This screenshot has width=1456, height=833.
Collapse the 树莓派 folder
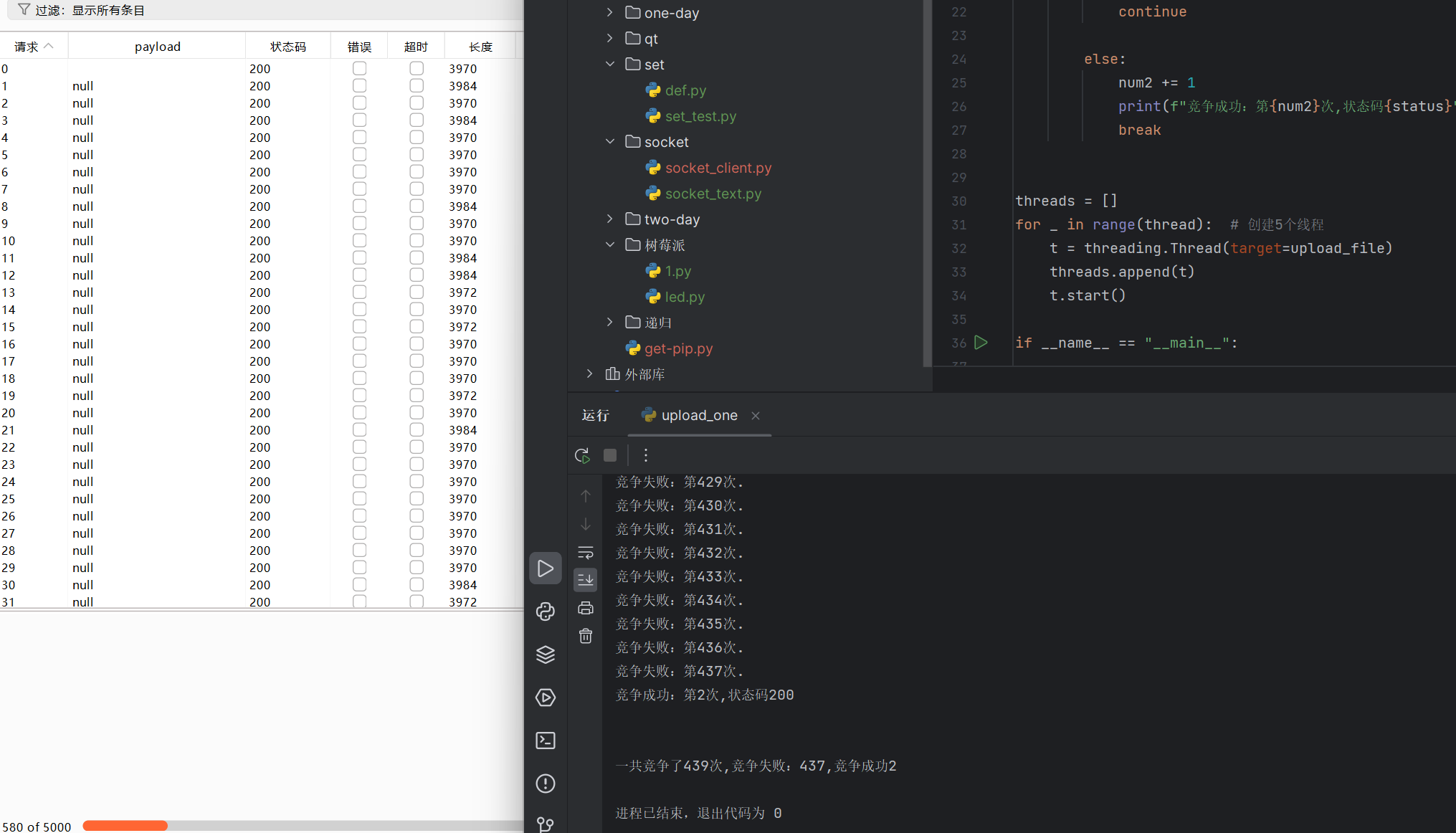(609, 244)
